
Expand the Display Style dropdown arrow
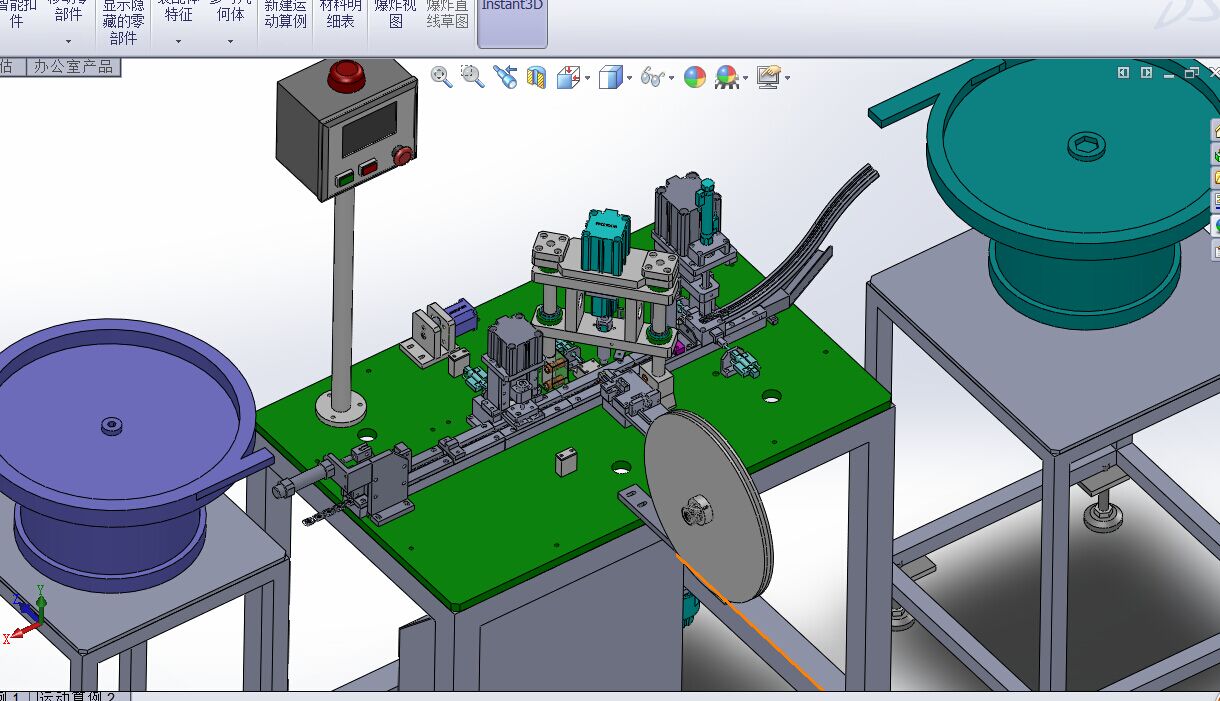pyautogui.click(x=630, y=78)
